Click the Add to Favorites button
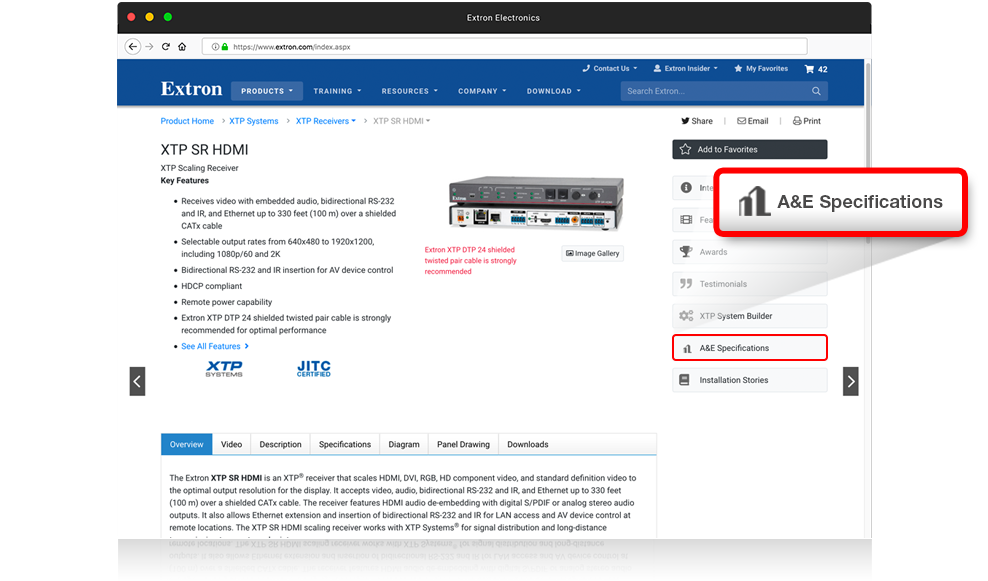The image size is (988, 581). pos(749,149)
